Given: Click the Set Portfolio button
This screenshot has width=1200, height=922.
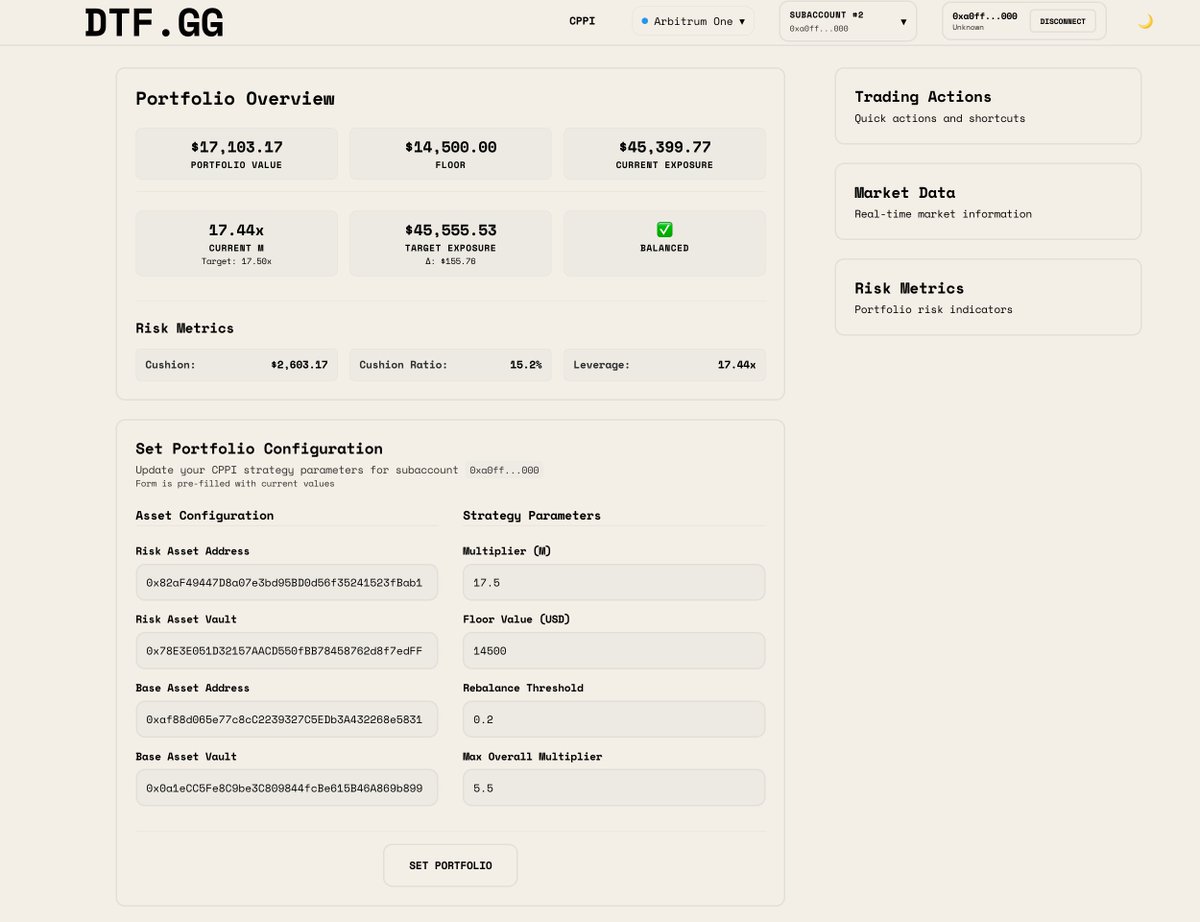Looking at the screenshot, I should click(450, 865).
